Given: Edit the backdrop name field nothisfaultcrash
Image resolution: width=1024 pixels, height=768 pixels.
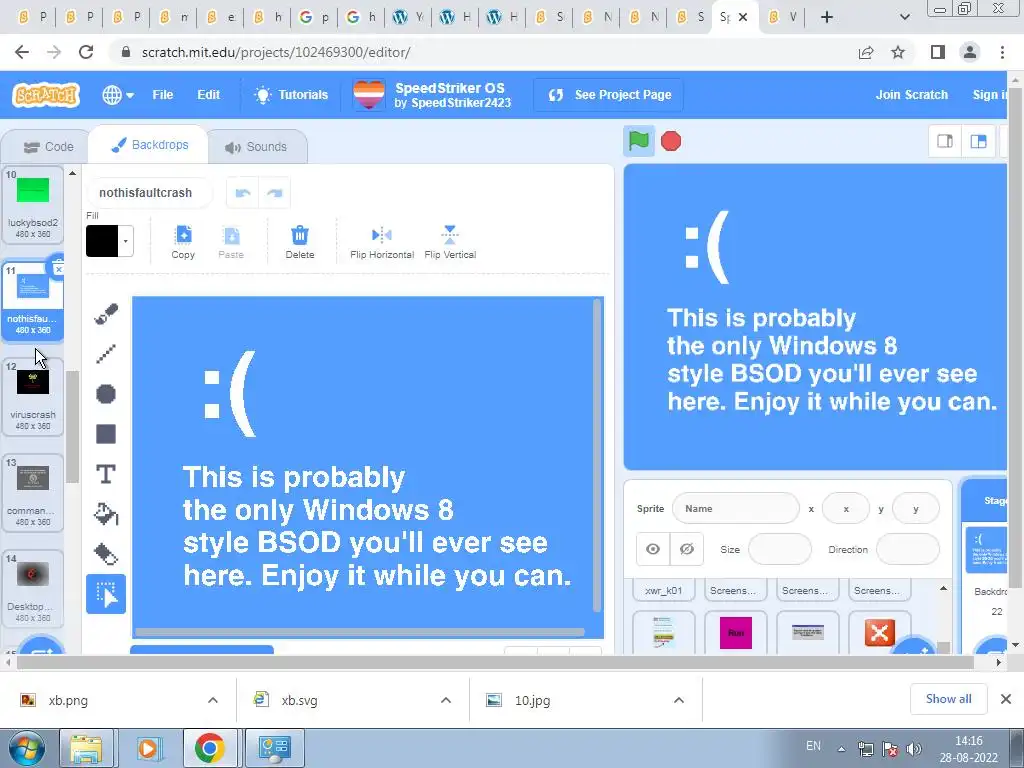Looking at the screenshot, I should (150, 193).
